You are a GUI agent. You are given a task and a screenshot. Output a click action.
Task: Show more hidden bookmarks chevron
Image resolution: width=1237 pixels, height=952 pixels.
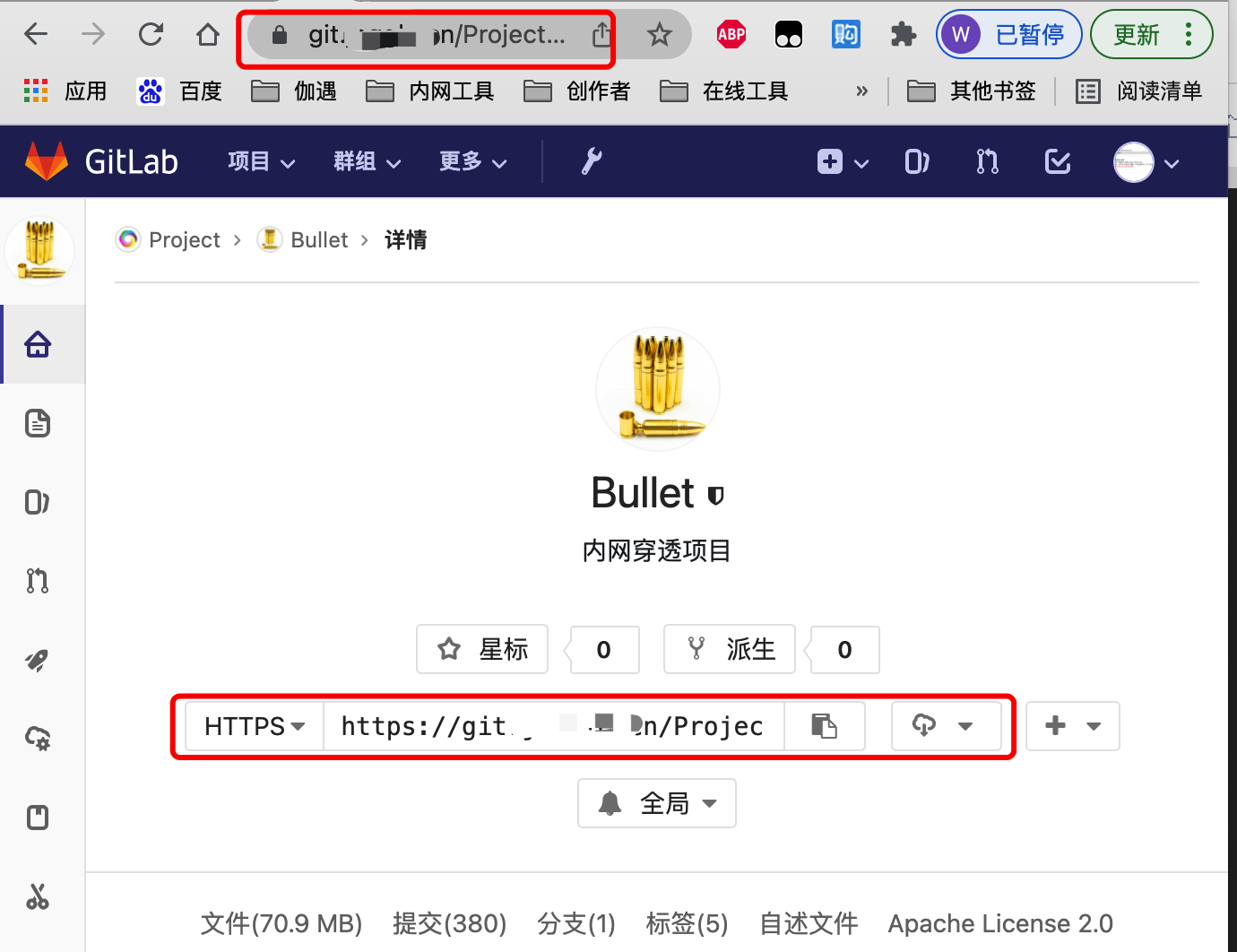862,91
